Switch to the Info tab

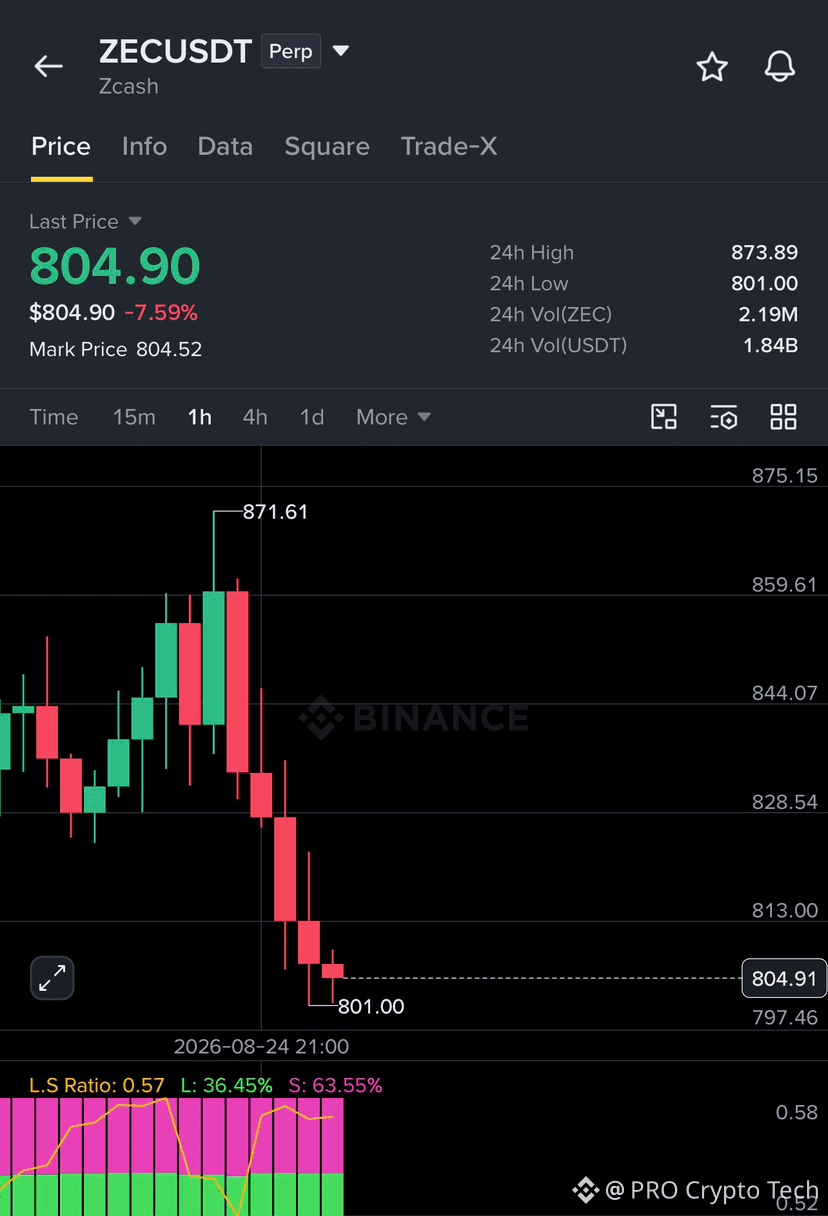144,146
